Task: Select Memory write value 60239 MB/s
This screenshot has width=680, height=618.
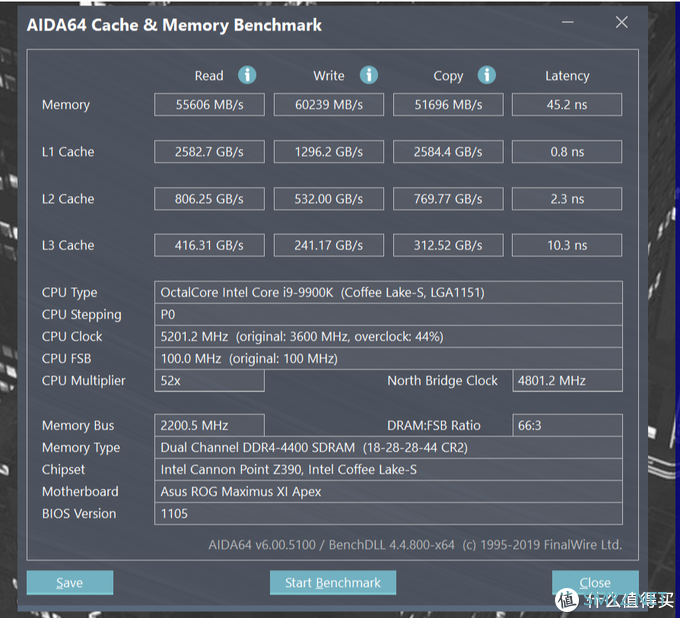Action: [x=329, y=105]
